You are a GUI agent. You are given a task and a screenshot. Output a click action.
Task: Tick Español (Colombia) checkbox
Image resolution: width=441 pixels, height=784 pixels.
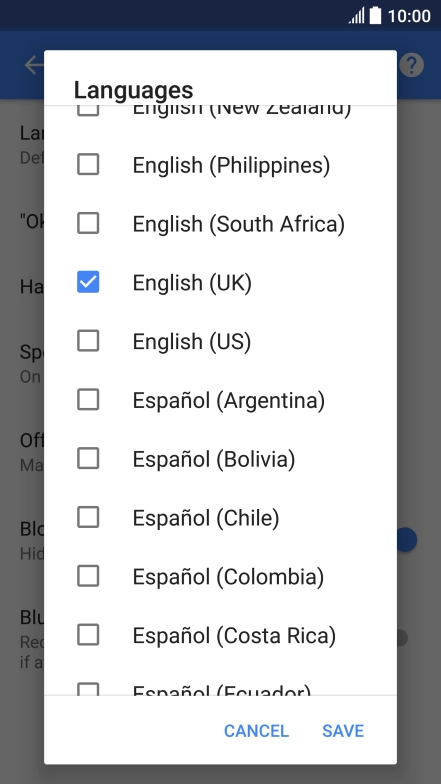coord(88,576)
